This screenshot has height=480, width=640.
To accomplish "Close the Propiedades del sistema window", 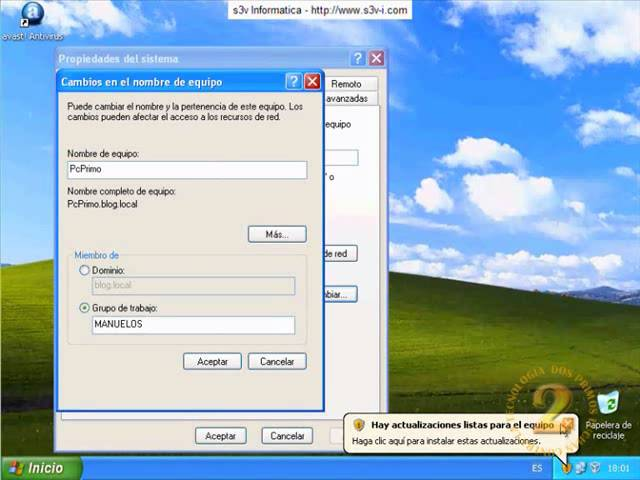I will pos(376,58).
